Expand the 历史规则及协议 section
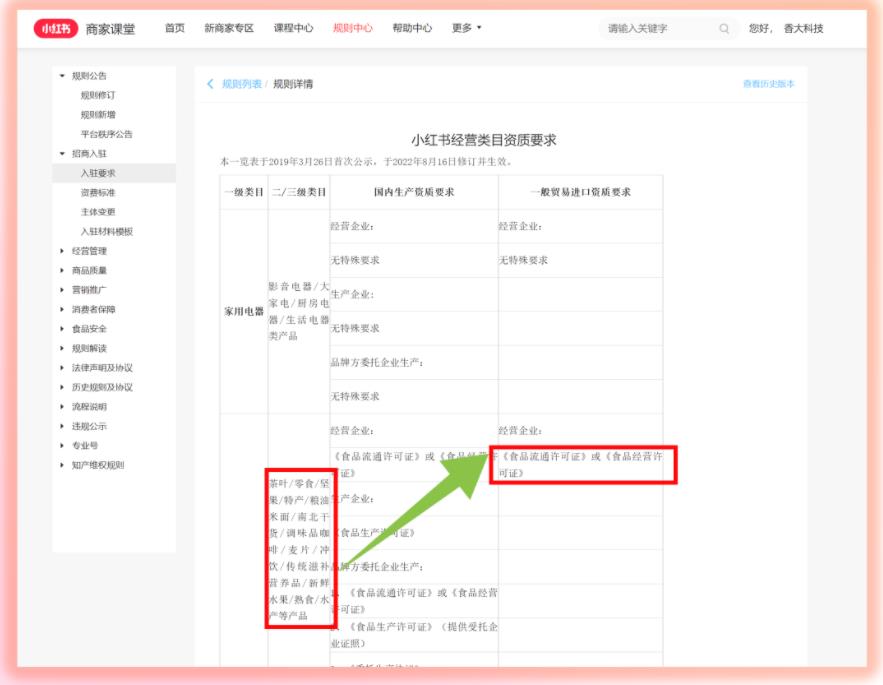 (x=62, y=387)
